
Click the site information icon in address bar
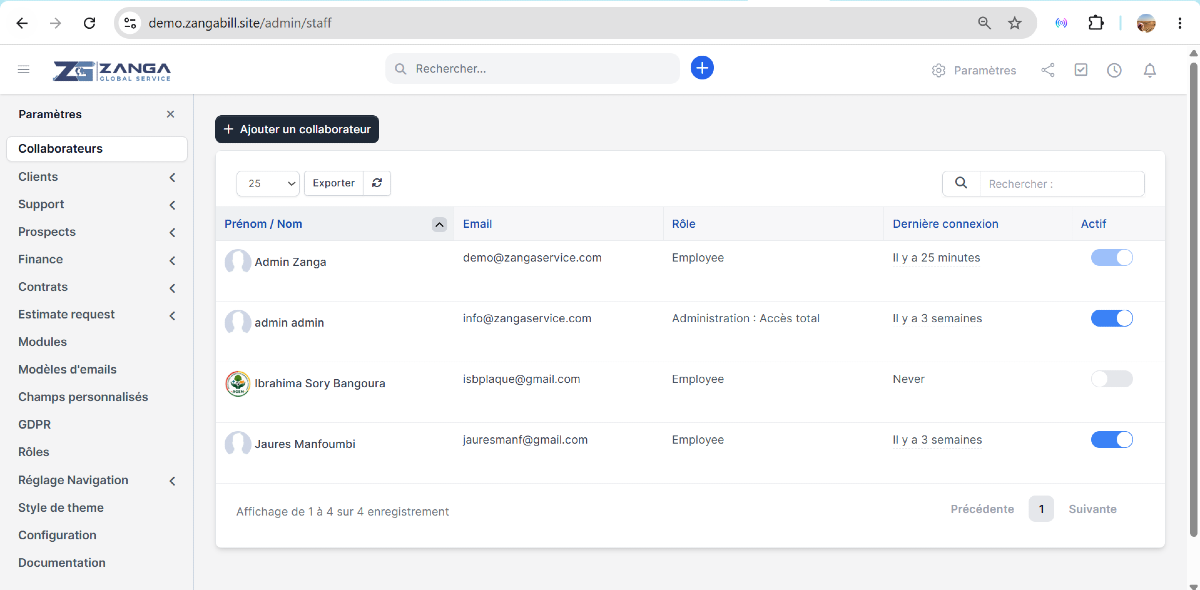coord(130,22)
